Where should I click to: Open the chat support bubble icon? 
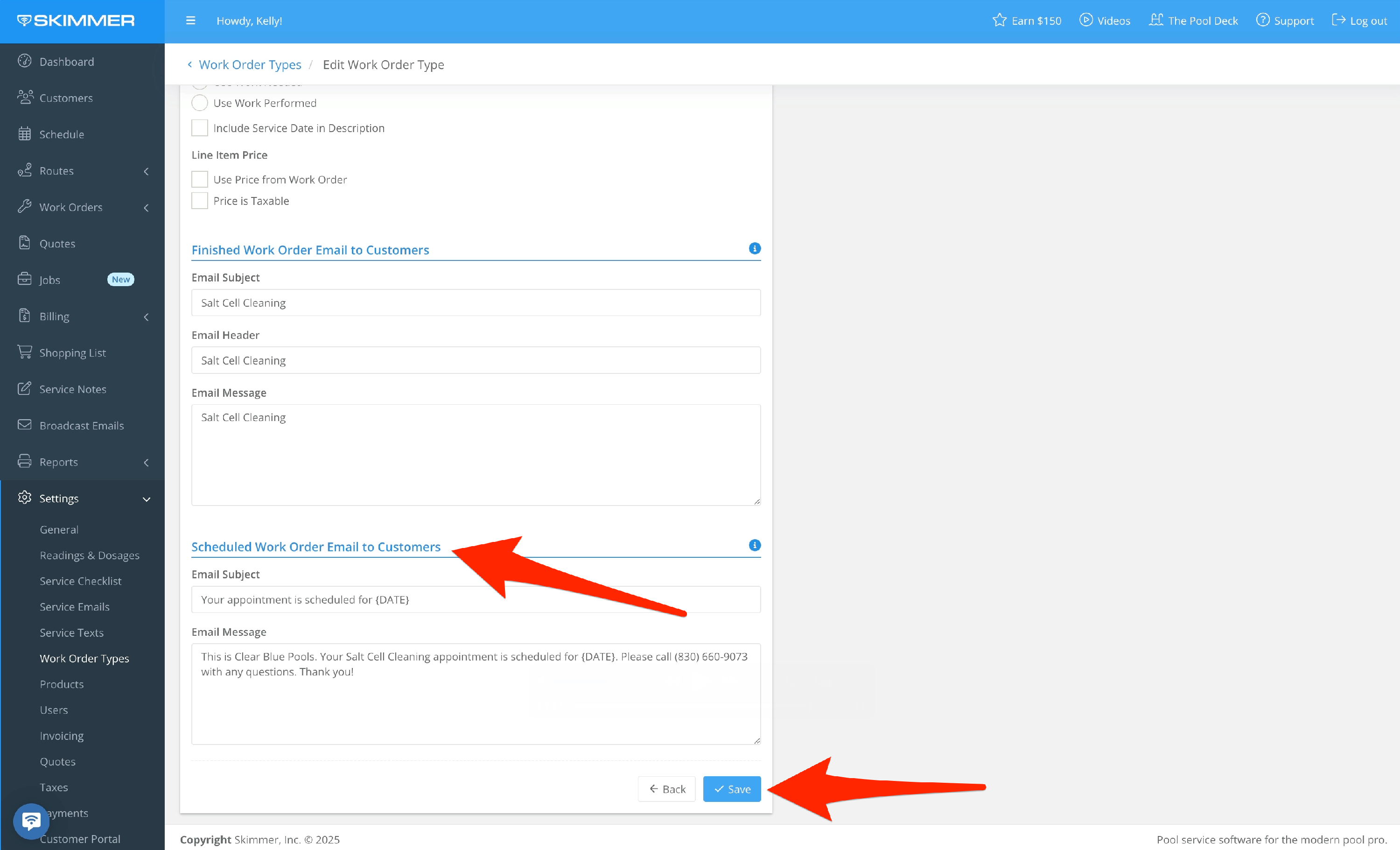[x=31, y=821]
